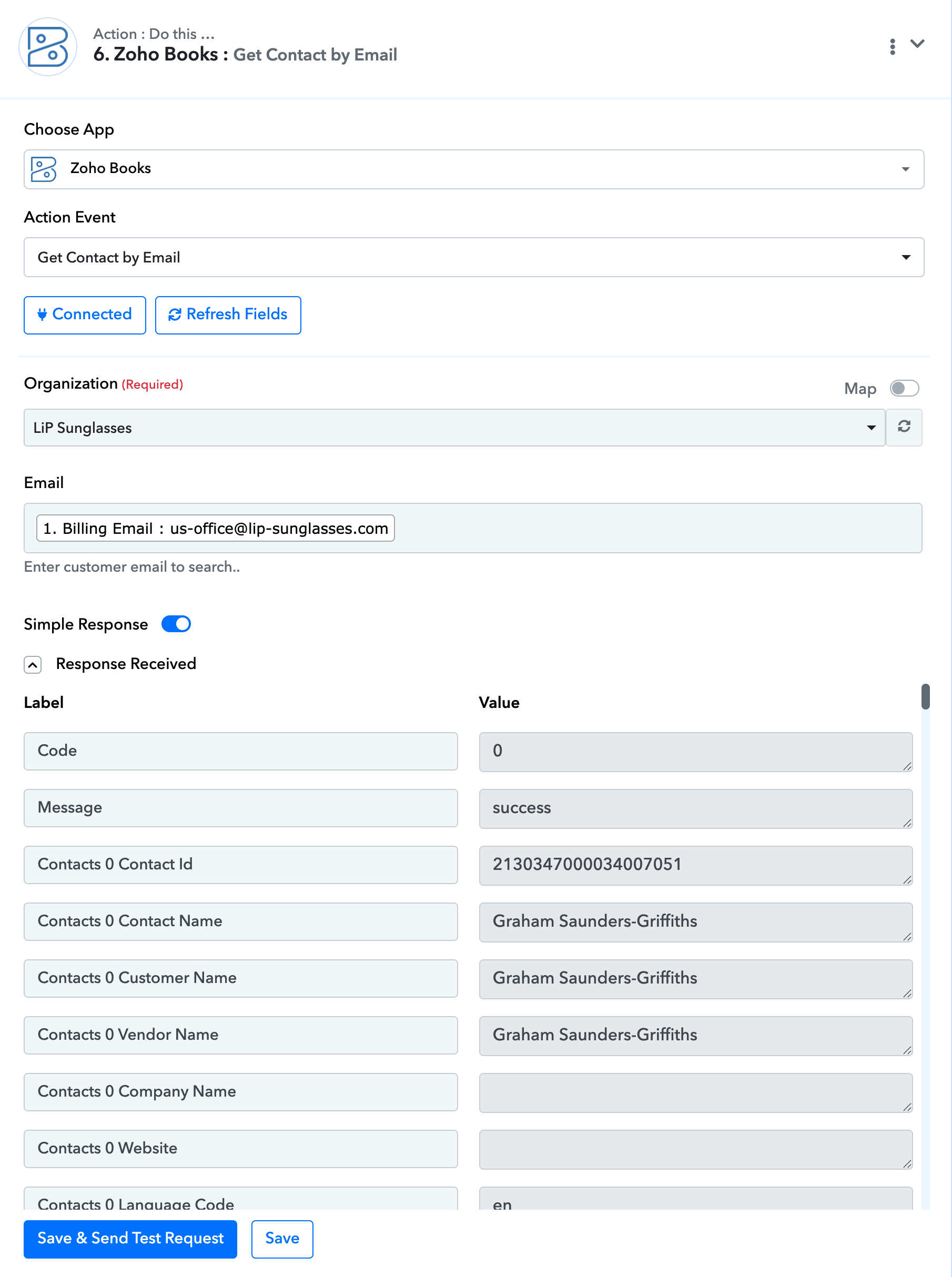Click the Message label field
952x1277 pixels.
(241, 808)
